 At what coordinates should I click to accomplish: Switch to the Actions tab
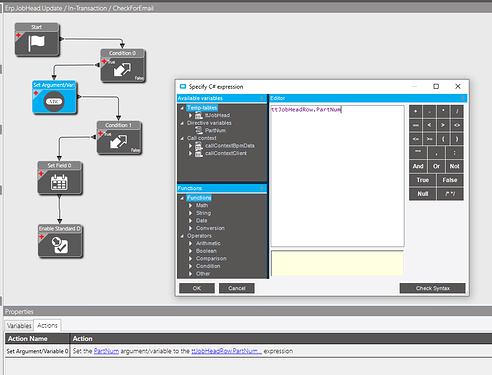tap(47, 325)
